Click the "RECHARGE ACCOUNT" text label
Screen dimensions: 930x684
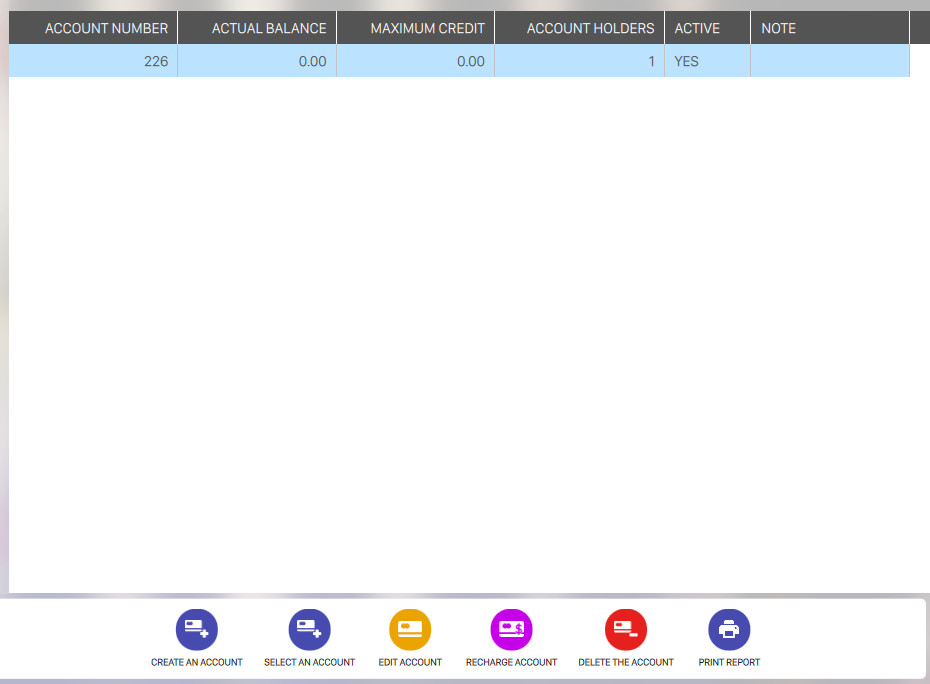pos(511,662)
